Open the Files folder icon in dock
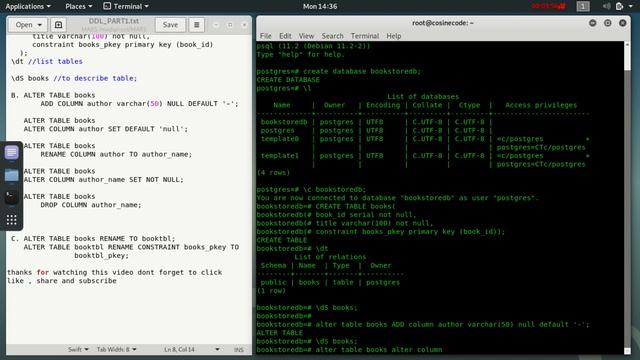The image size is (640, 360). pos(11,176)
